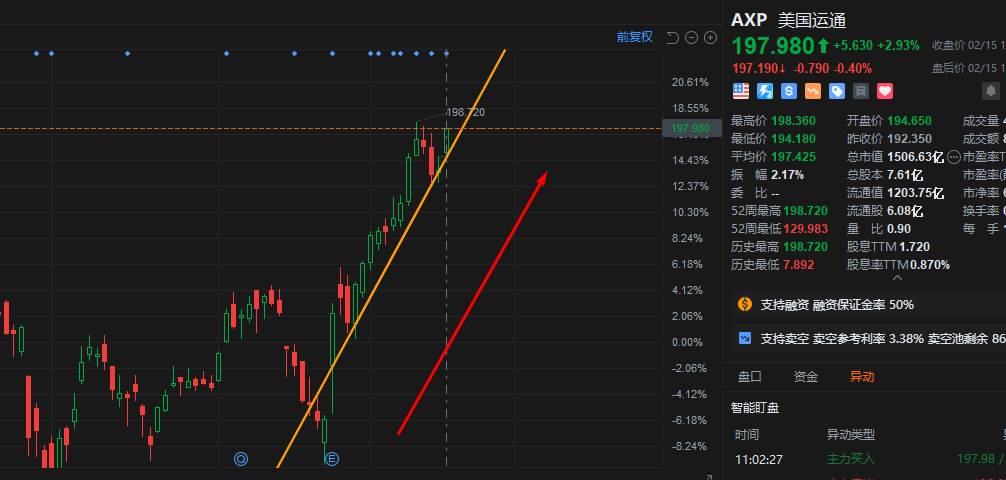Click the ellipsis icon beside 总市值 1506.63亿
This screenshot has width=1006, height=480.
pos(954,157)
